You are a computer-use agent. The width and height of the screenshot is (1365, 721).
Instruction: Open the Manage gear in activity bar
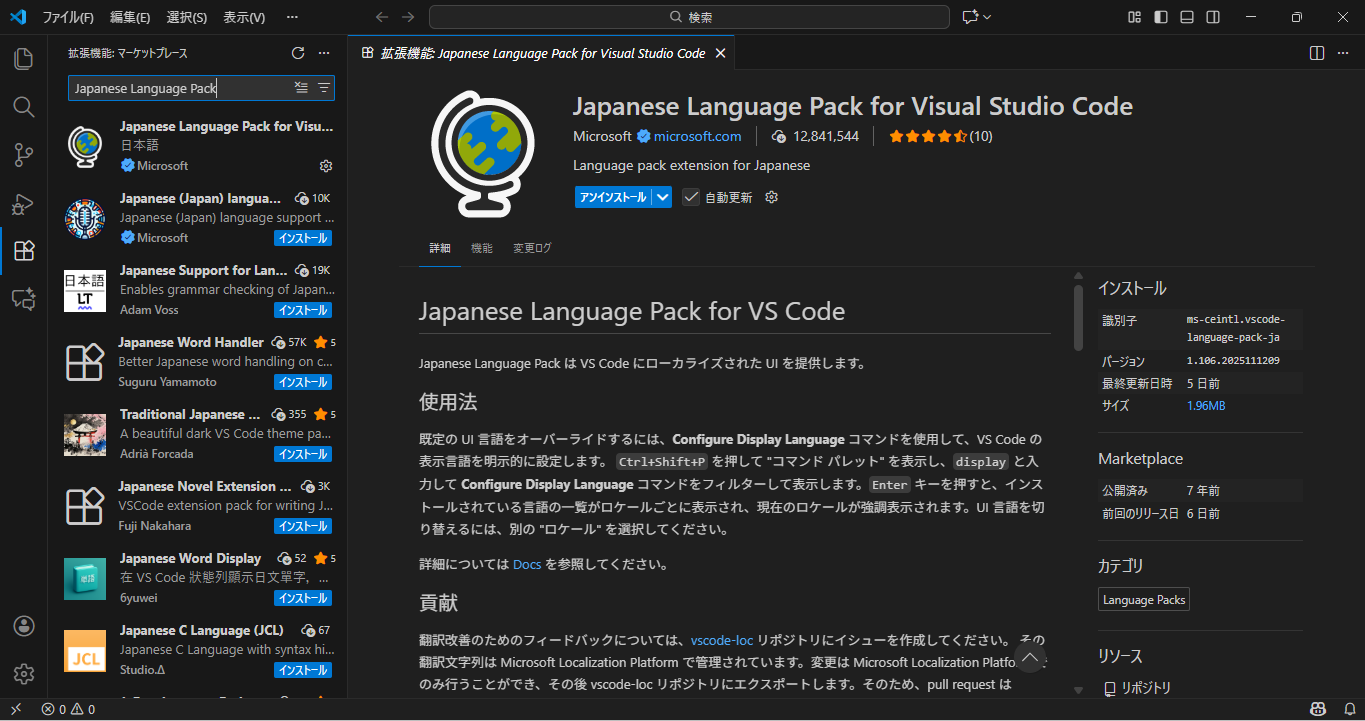click(x=23, y=674)
